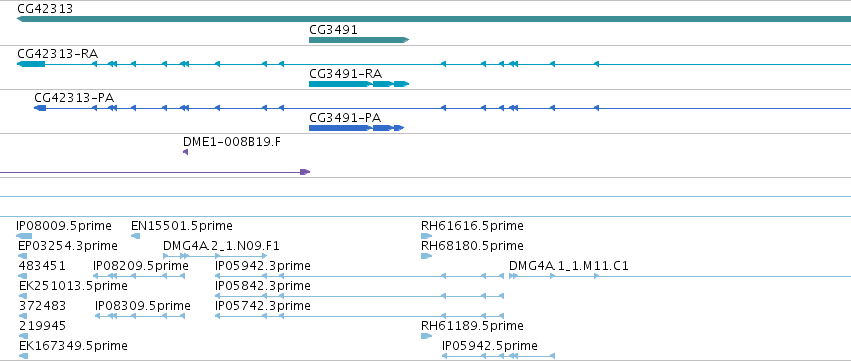
Task: Select the DMG4A.2_1.N09.F1 feature
Action: pos(215,256)
